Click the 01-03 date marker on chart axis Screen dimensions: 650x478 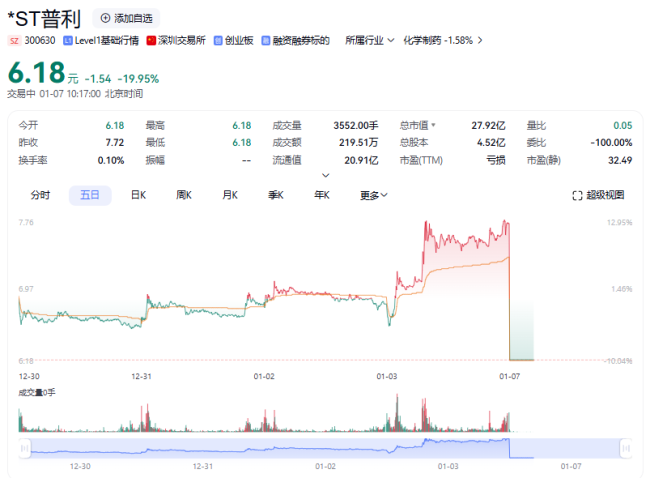coord(387,376)
